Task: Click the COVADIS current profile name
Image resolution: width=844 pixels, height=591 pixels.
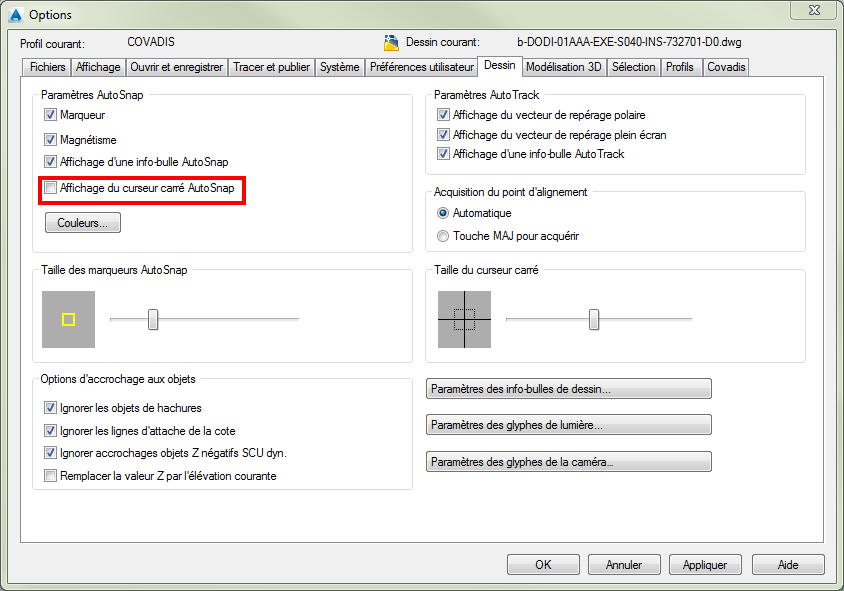Action: point(151,42)
